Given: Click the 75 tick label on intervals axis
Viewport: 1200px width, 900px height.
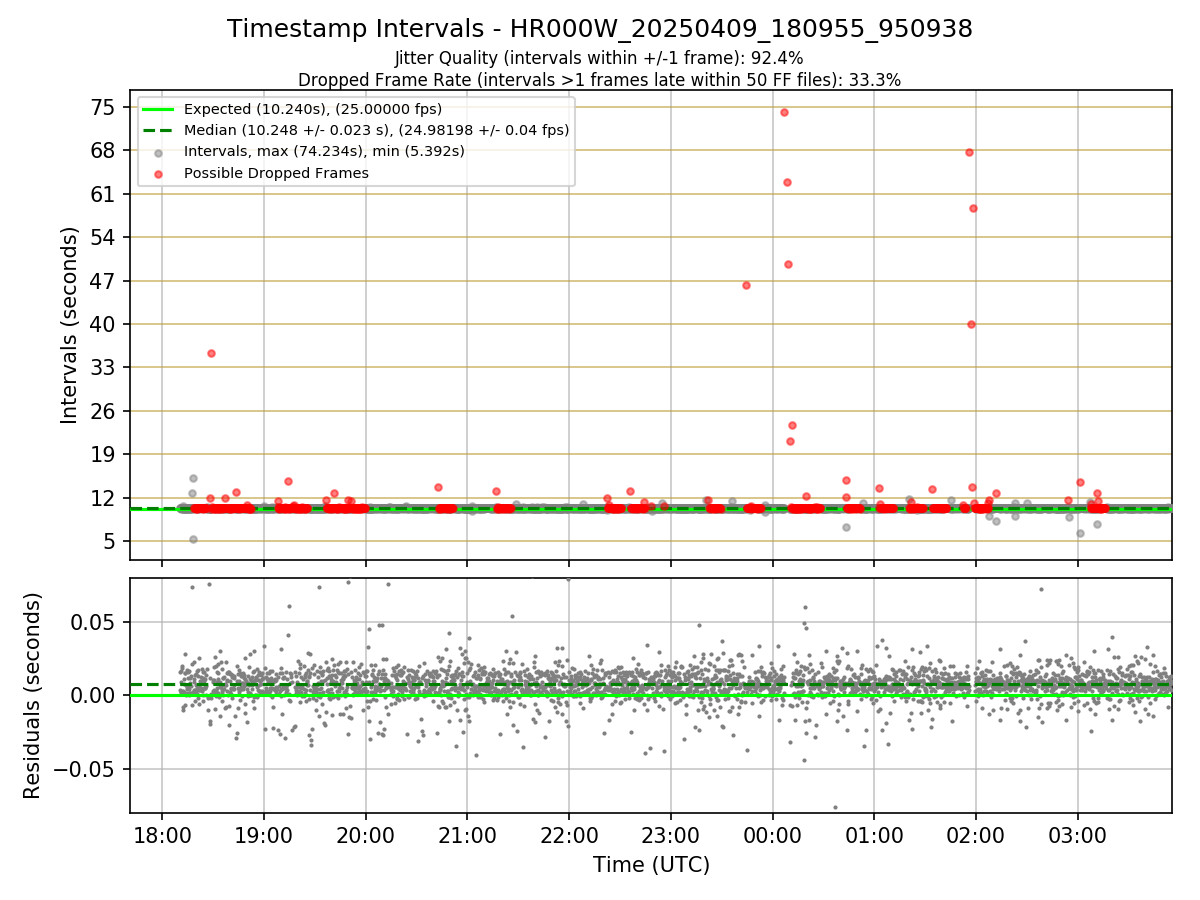Looking at the screenshot, I should click(x=104, y=107).
